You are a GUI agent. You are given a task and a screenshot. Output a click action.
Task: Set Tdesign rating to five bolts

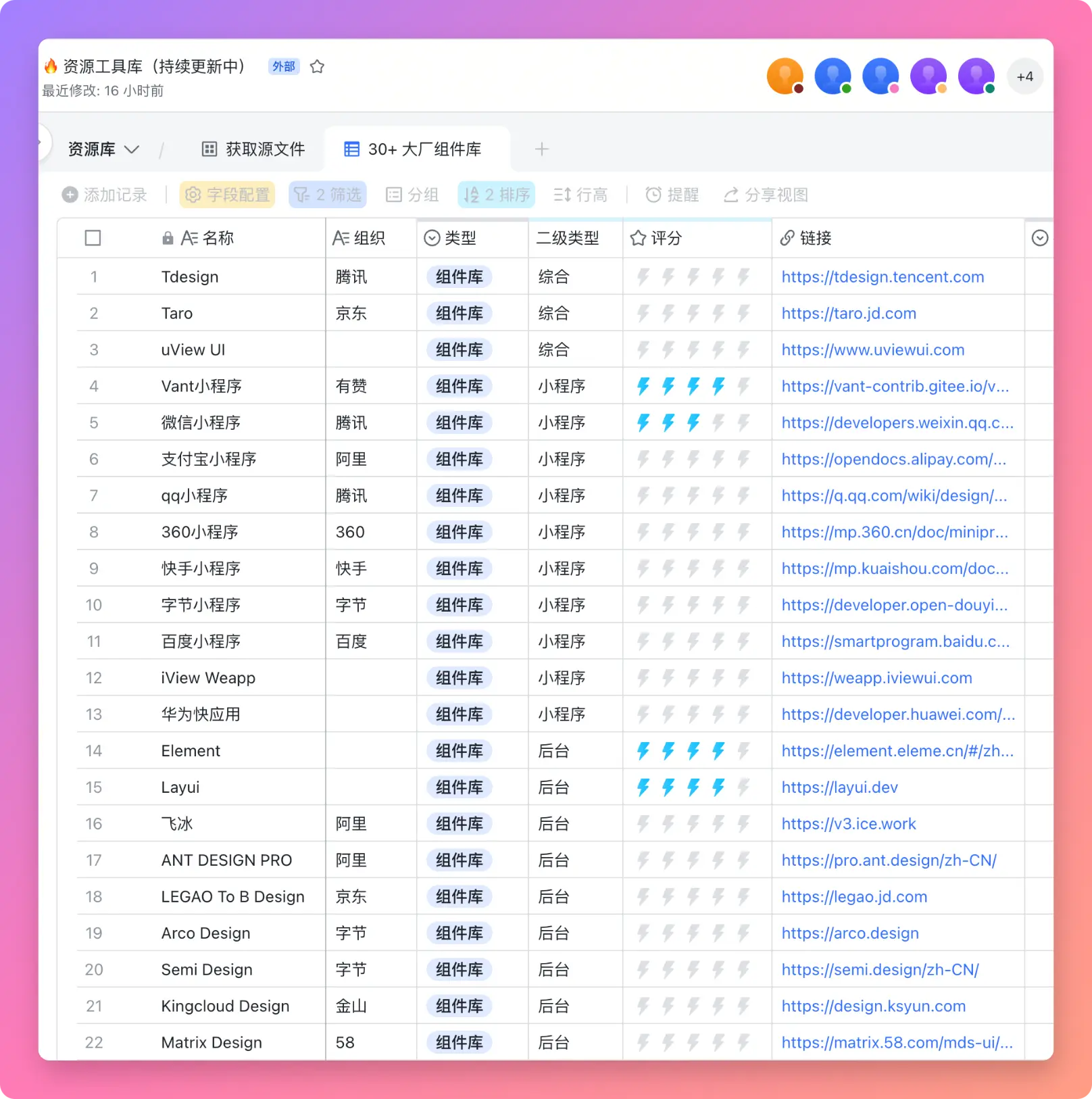743,277
